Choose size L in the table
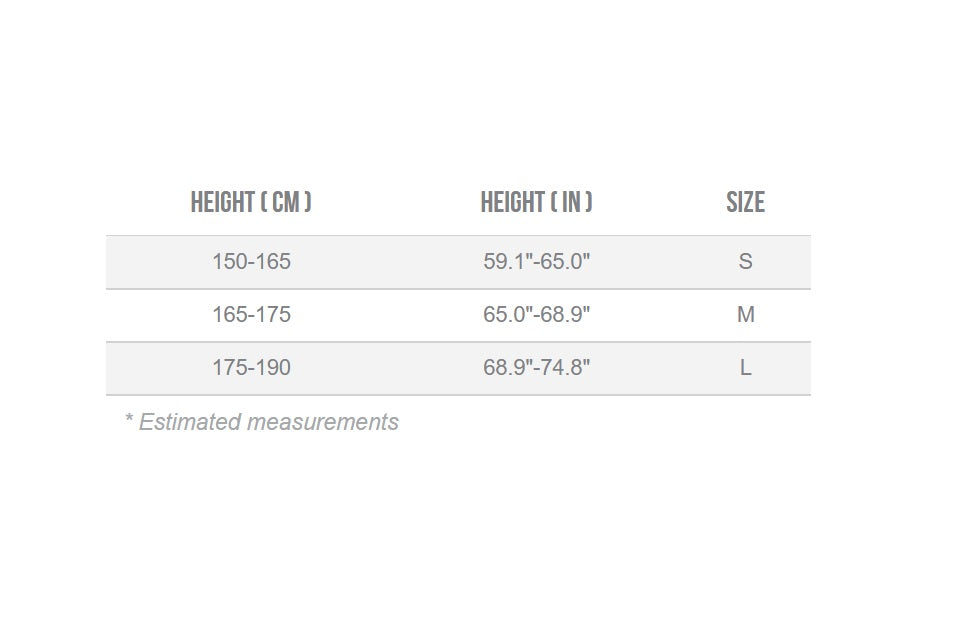970x640 pixels. [745, 368]
